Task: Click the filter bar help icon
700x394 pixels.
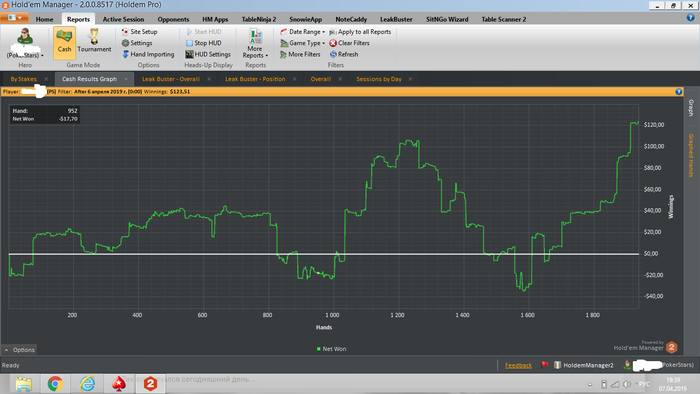Action: (679, 91)
